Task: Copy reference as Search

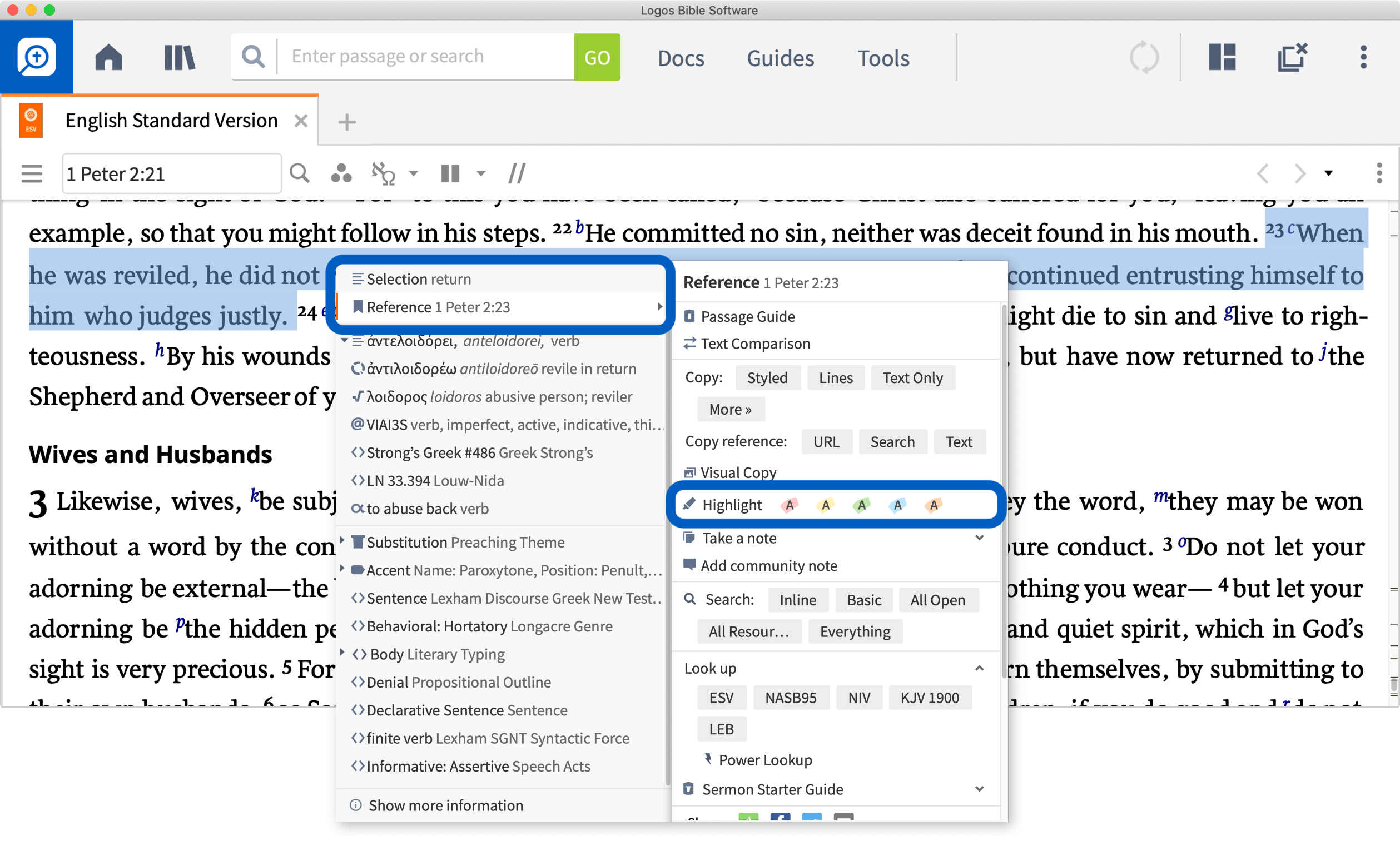Action: click(892, 442)
